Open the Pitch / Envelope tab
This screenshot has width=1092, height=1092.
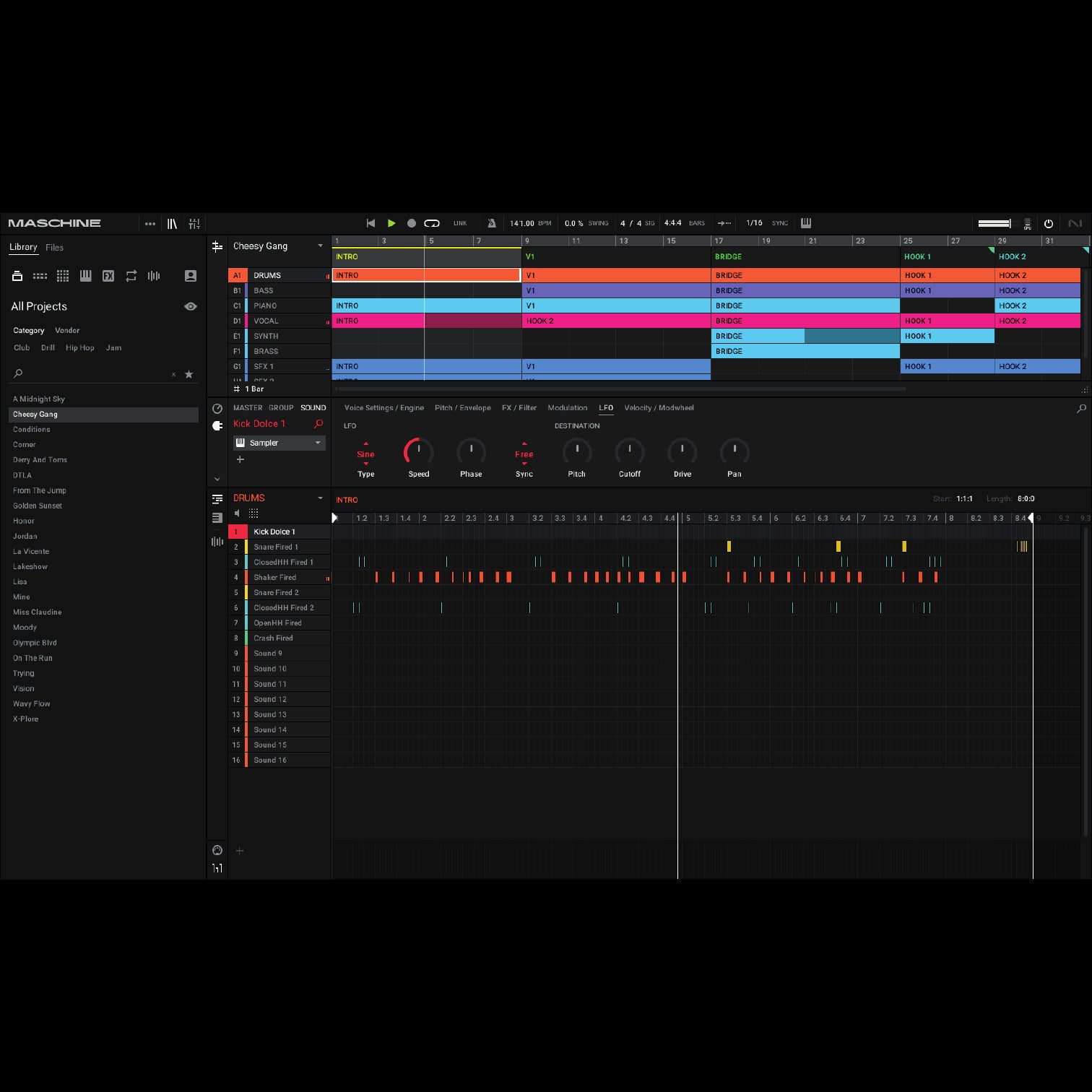463,408
